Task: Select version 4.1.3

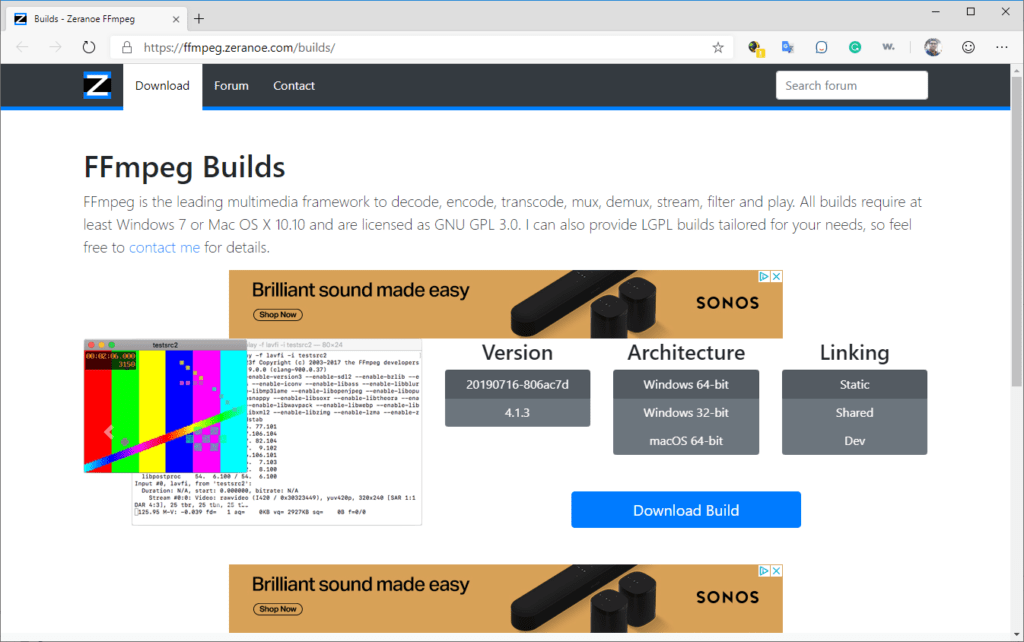Action: coord(517,413)
